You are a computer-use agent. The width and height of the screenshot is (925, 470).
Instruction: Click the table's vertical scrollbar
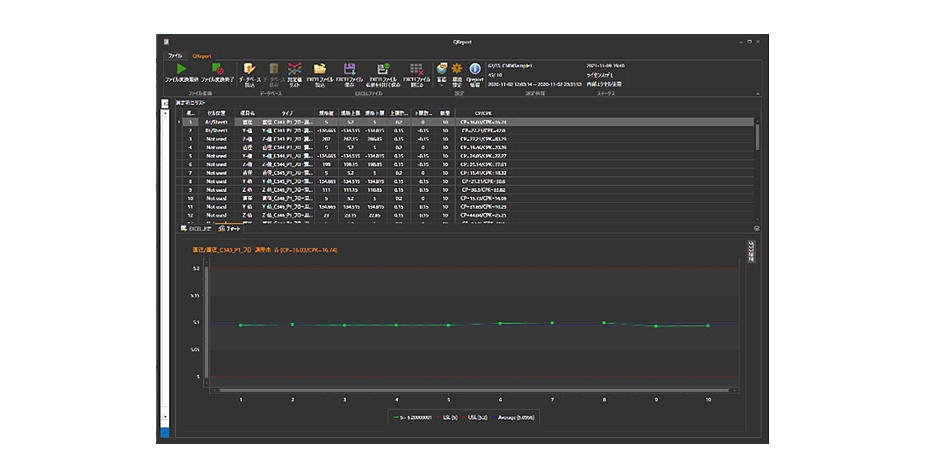tap(757, 135)
